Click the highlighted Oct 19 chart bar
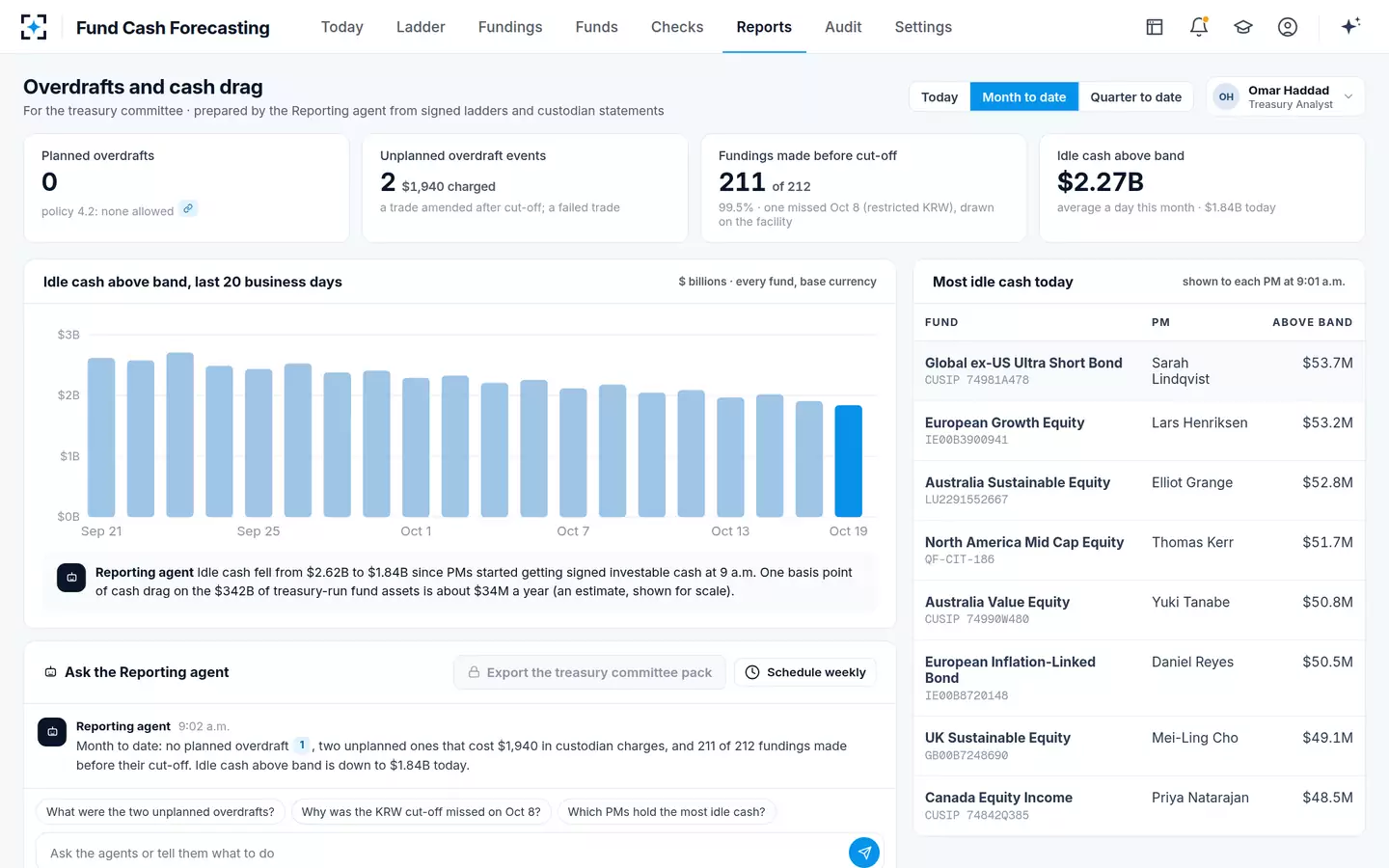Viewport: 1389px width, 868px height. (x=848, y=461)
